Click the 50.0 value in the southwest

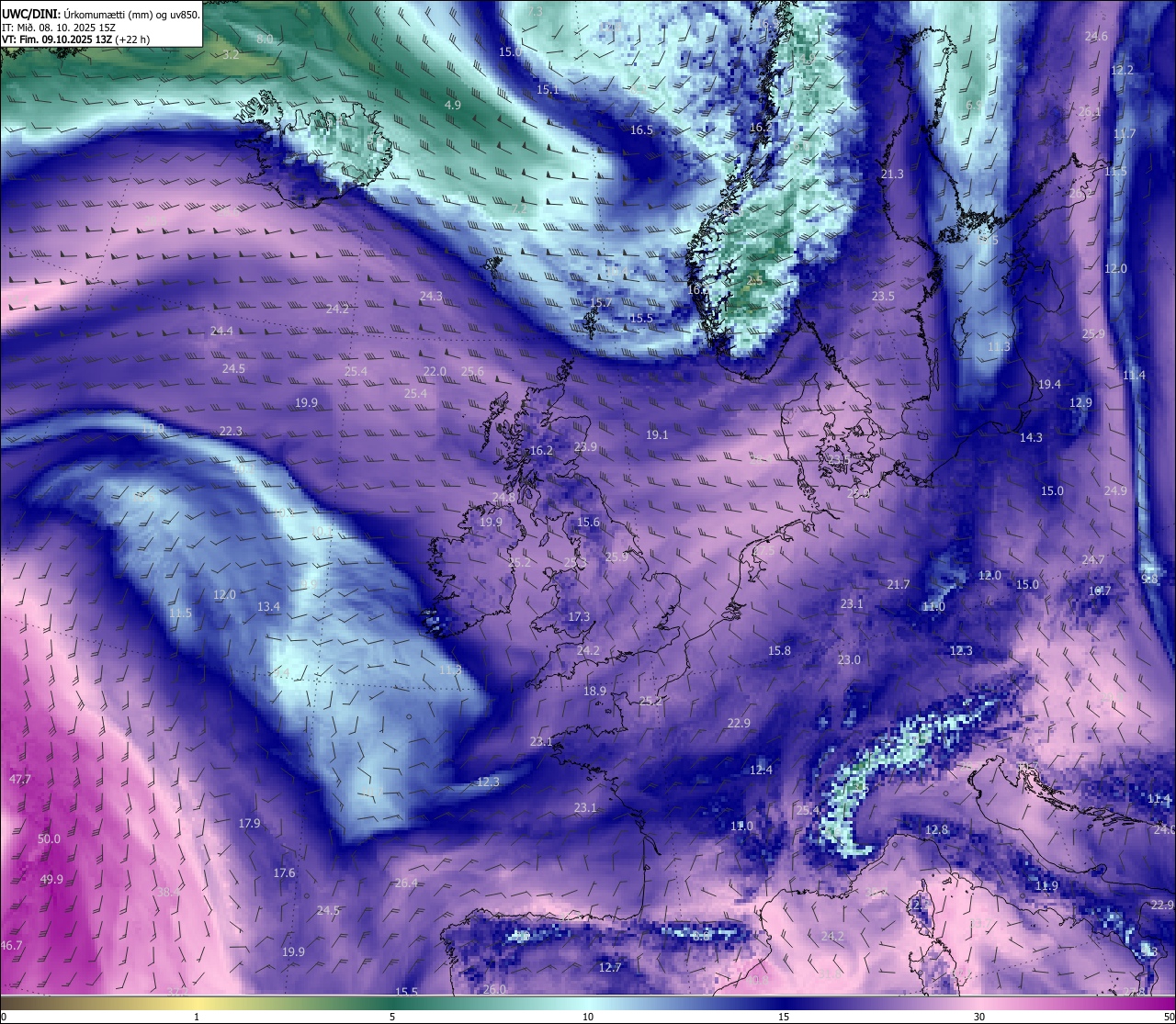click(49, 839)
